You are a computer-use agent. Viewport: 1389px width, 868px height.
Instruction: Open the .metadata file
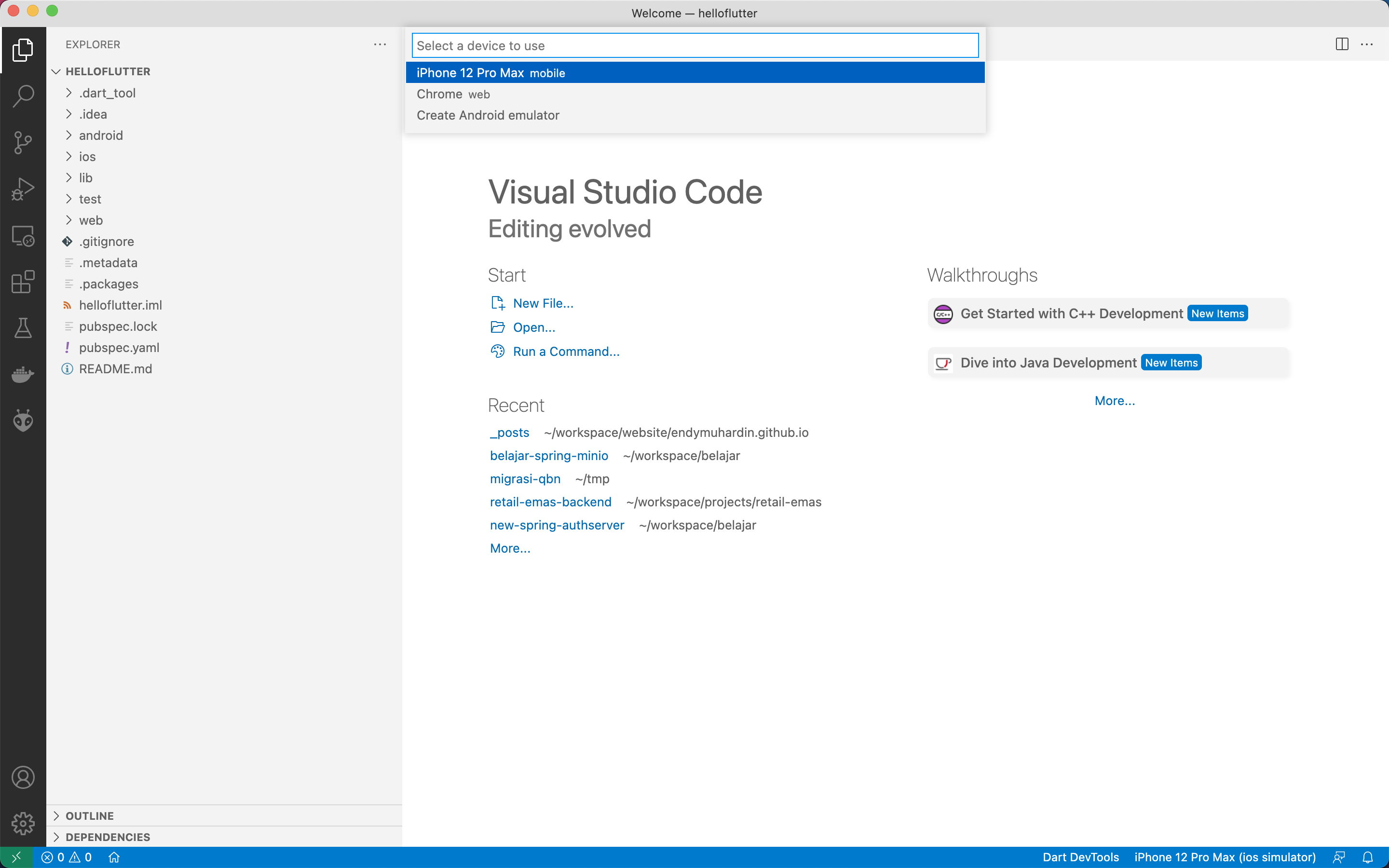point(224,262)
